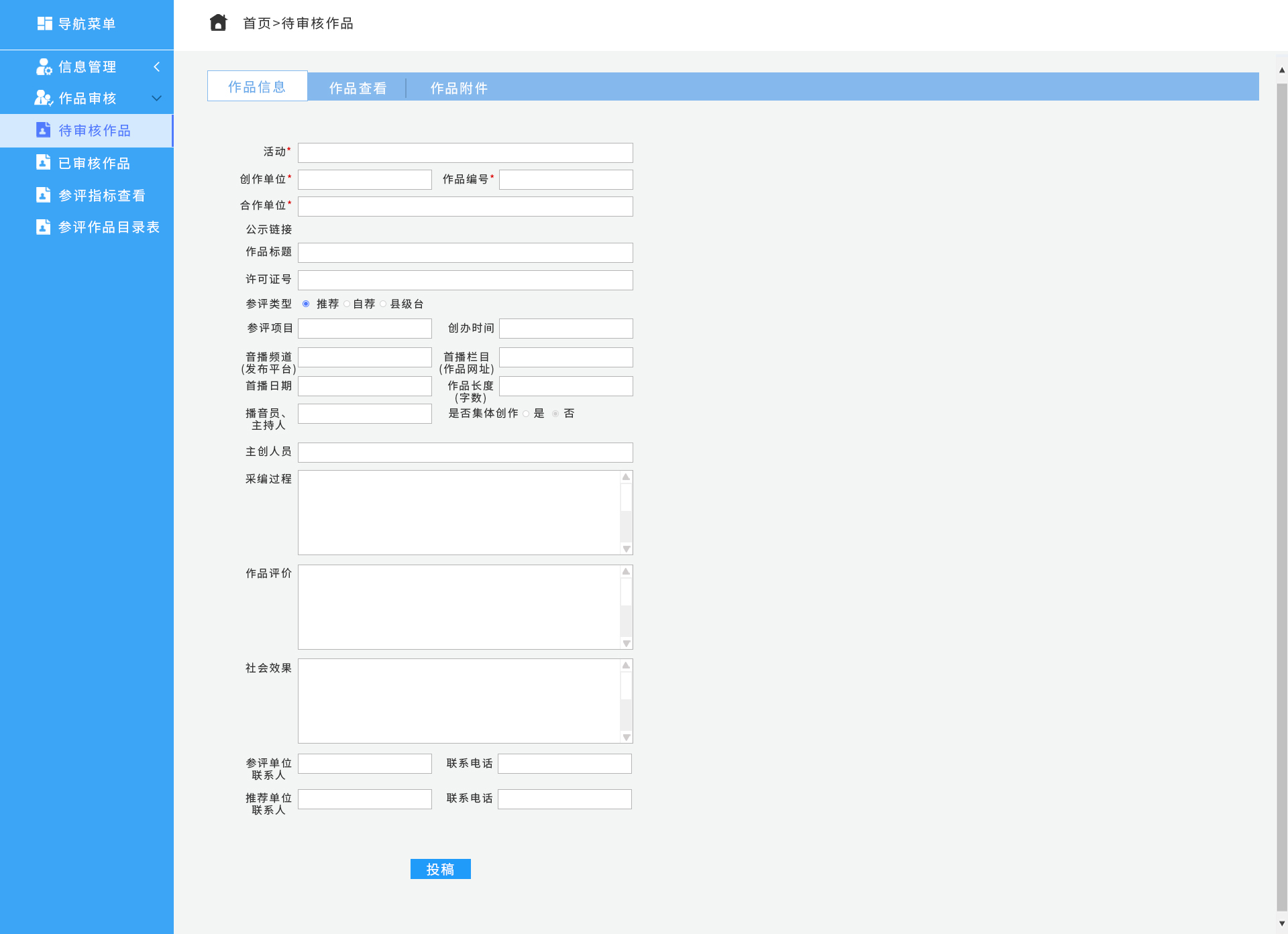Switch to the 作品查看 tab

pyautogui.click(x=358, y=88)
